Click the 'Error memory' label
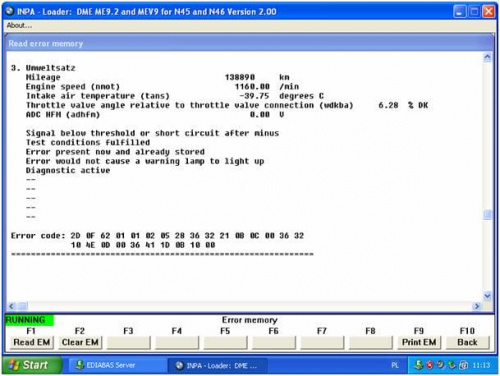Viewport: 500px width, 376px height. click(x=250, y=320)
